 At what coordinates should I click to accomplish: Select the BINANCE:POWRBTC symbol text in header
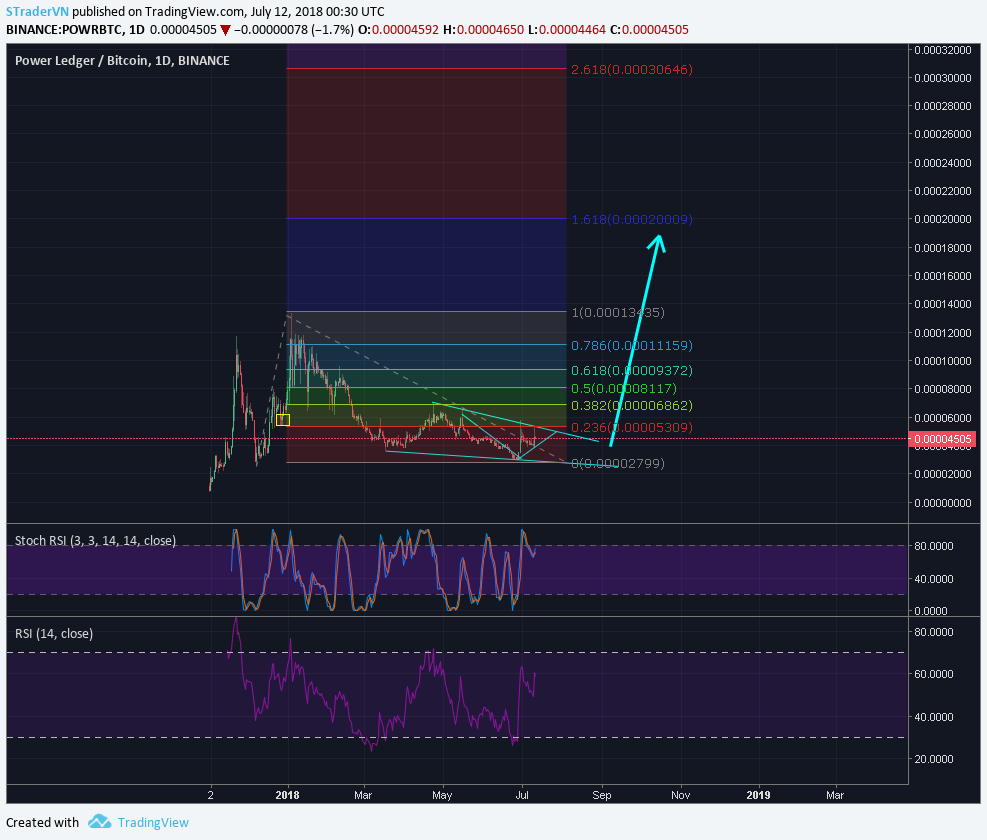[65, 30]
